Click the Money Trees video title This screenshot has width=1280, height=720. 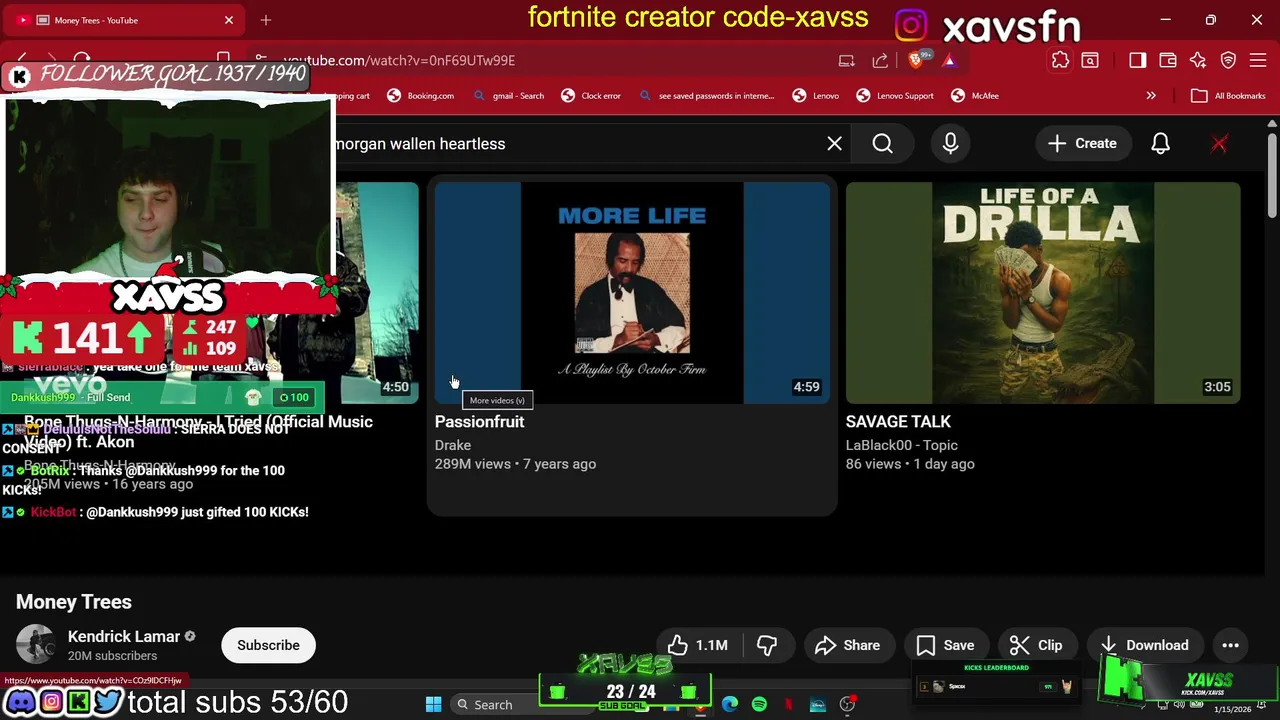coord(74,602)
